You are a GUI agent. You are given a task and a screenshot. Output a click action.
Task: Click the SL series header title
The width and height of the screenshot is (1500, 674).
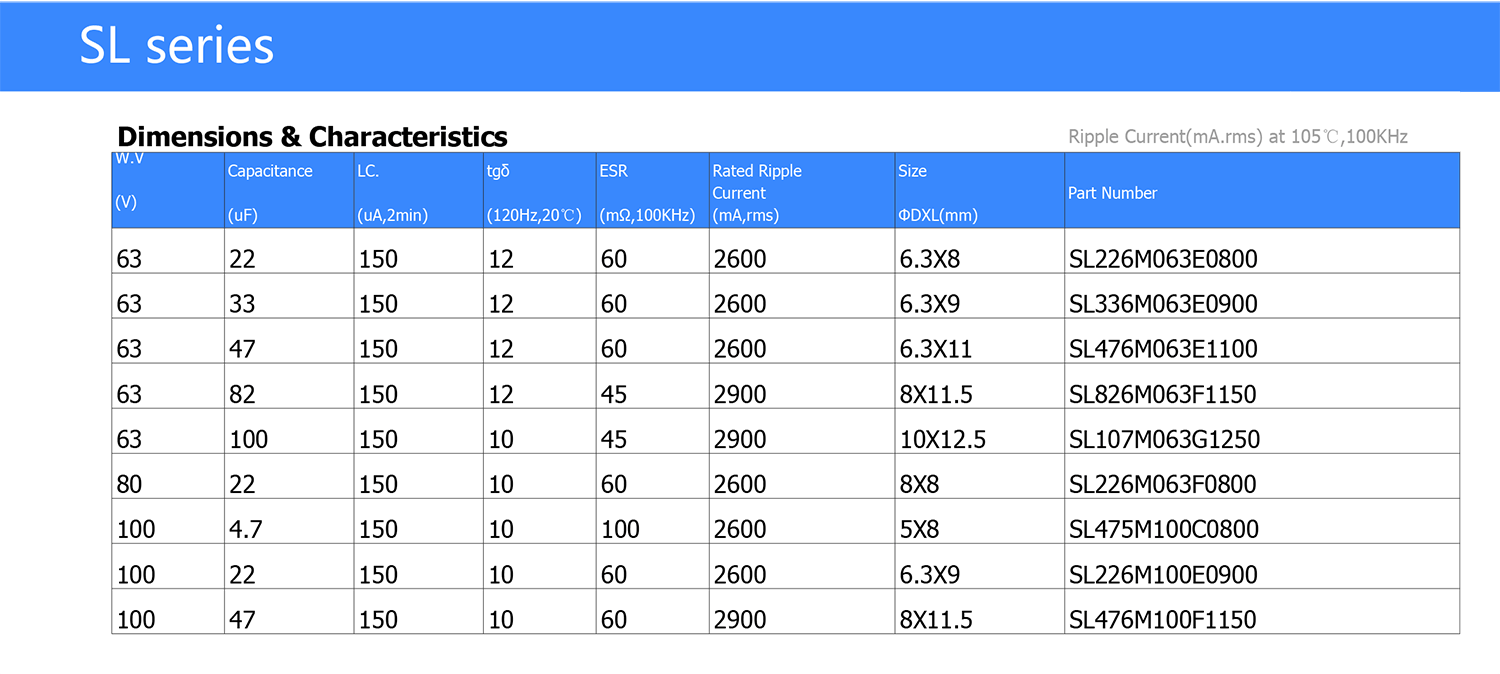point(176,46)
